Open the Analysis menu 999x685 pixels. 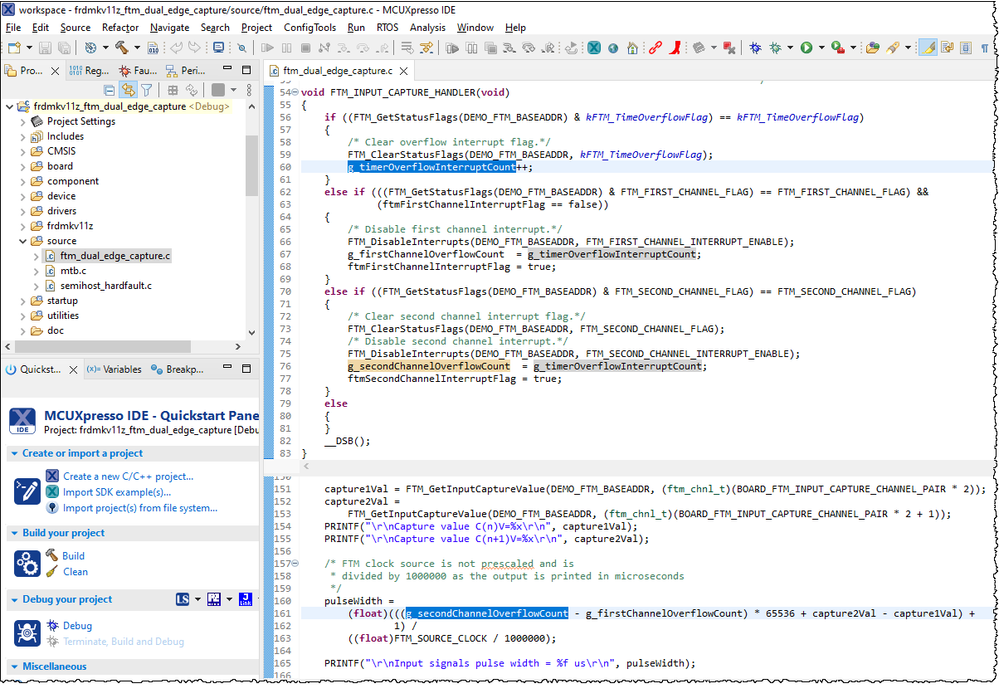coord(428,27)
